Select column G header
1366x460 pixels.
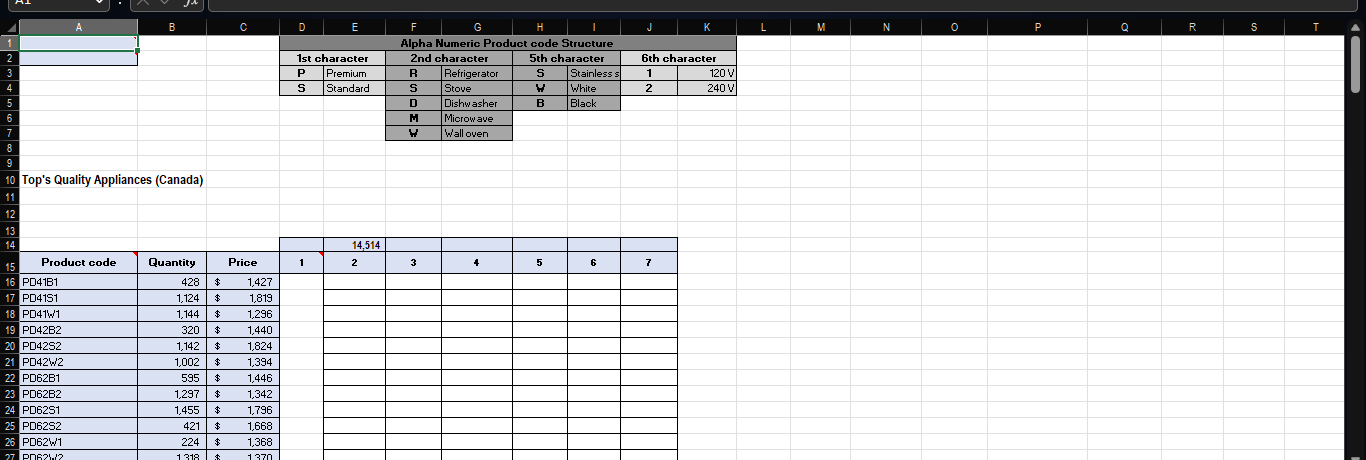(477, 27)
